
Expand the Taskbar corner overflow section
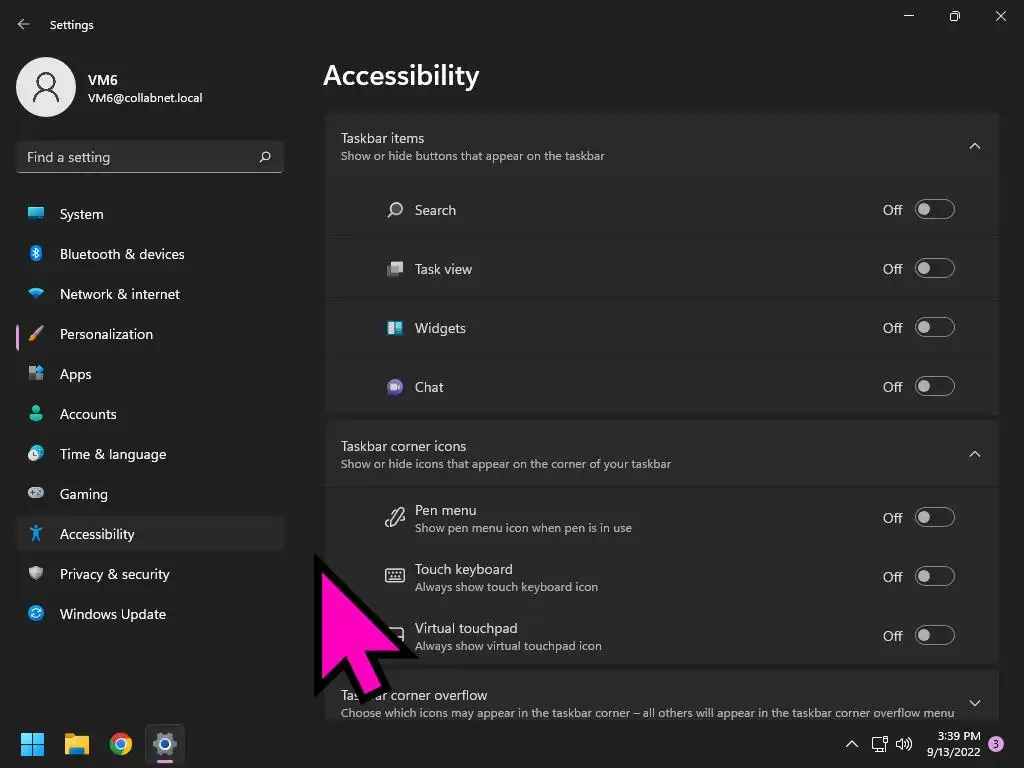pos(975,703)
